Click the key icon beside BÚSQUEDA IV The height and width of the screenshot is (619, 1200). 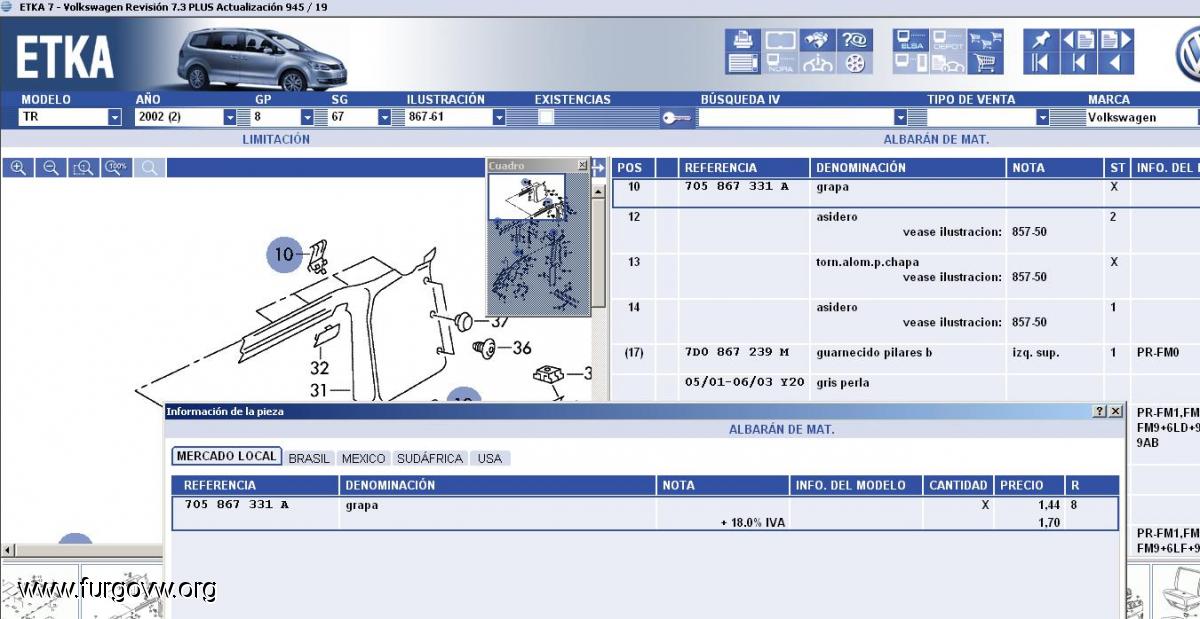[x=677, y=118]
